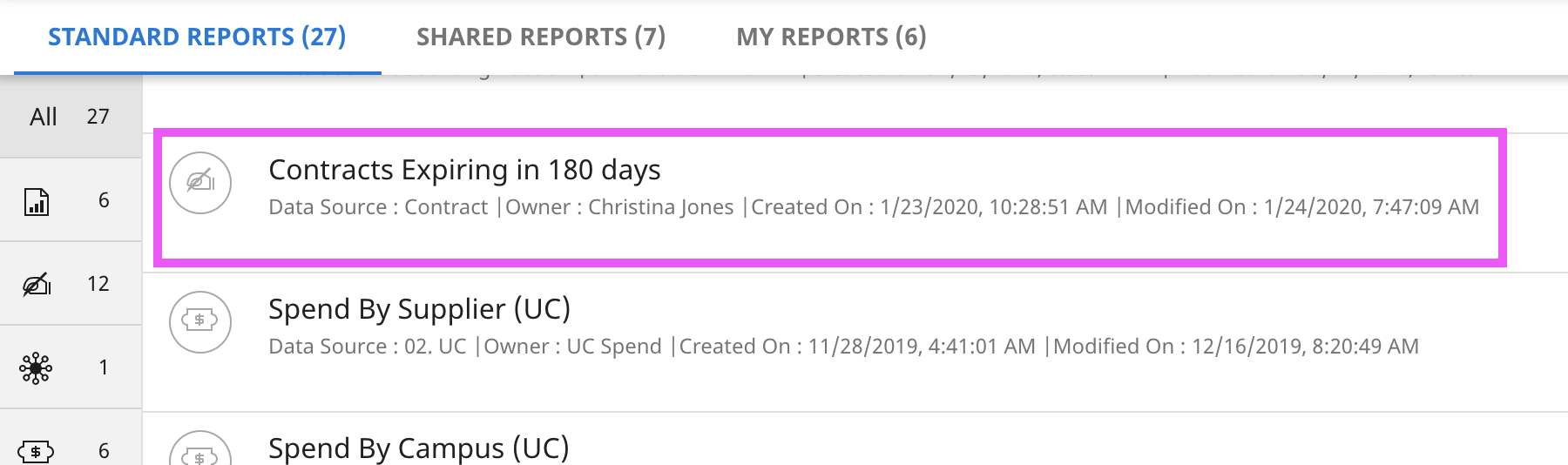Select the network node icon filter in sidebar

click(x=36, y=367)
